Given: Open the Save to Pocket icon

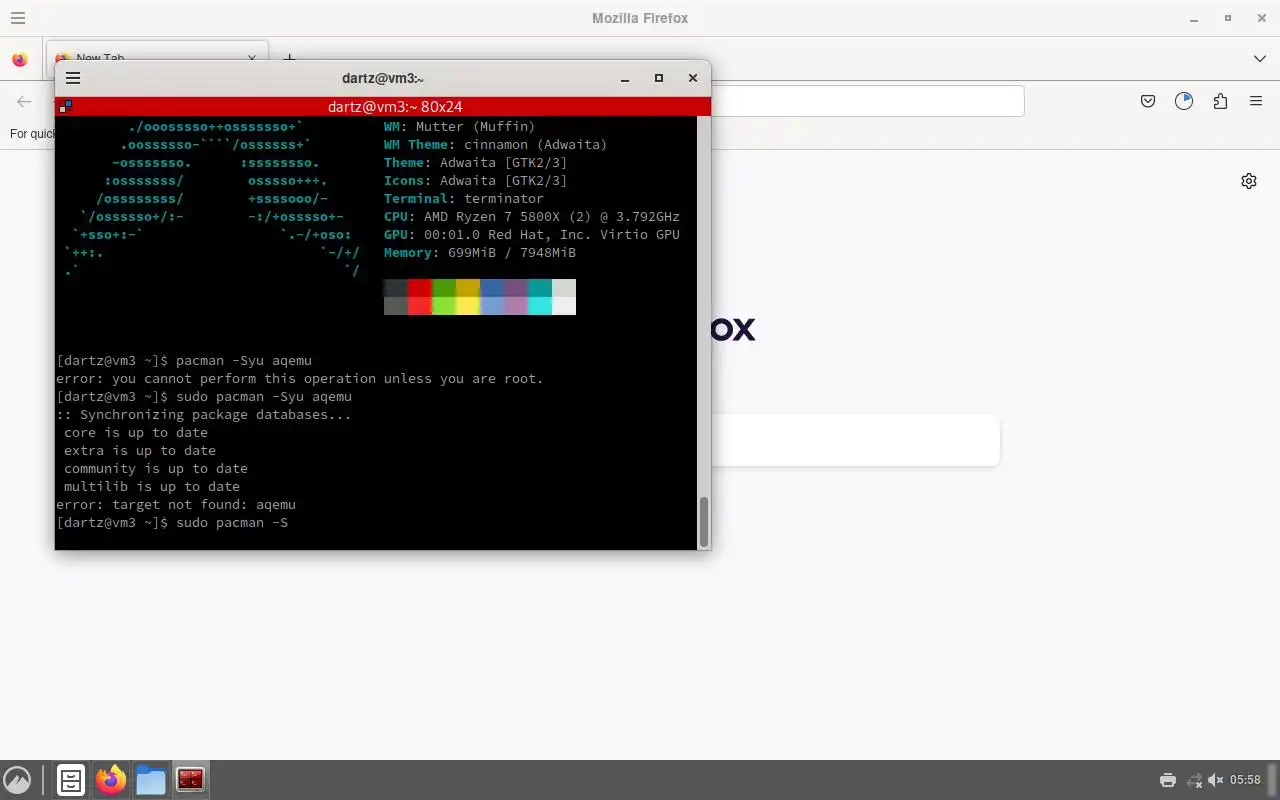Looking at the screenshot, I should pos(1148,101).
